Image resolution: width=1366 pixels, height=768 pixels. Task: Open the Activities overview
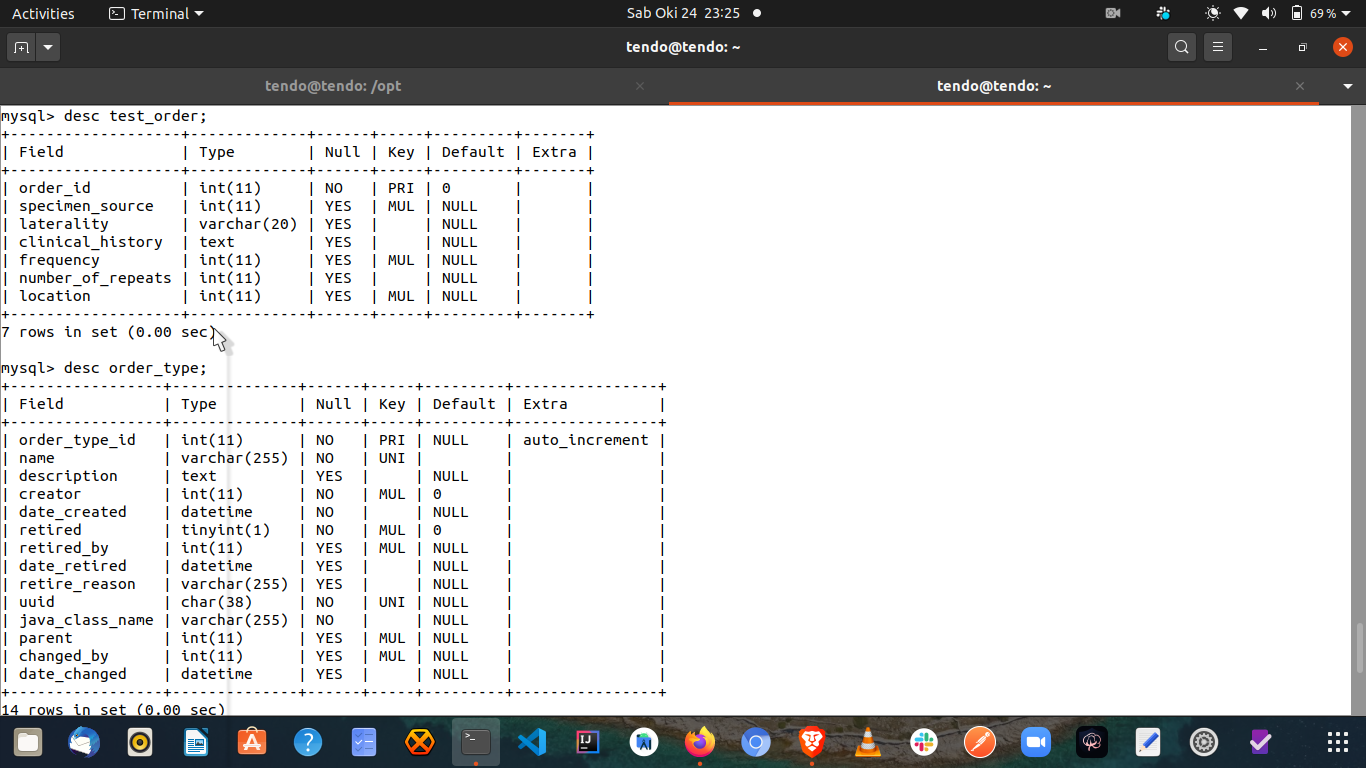click(x=43, y=13)
